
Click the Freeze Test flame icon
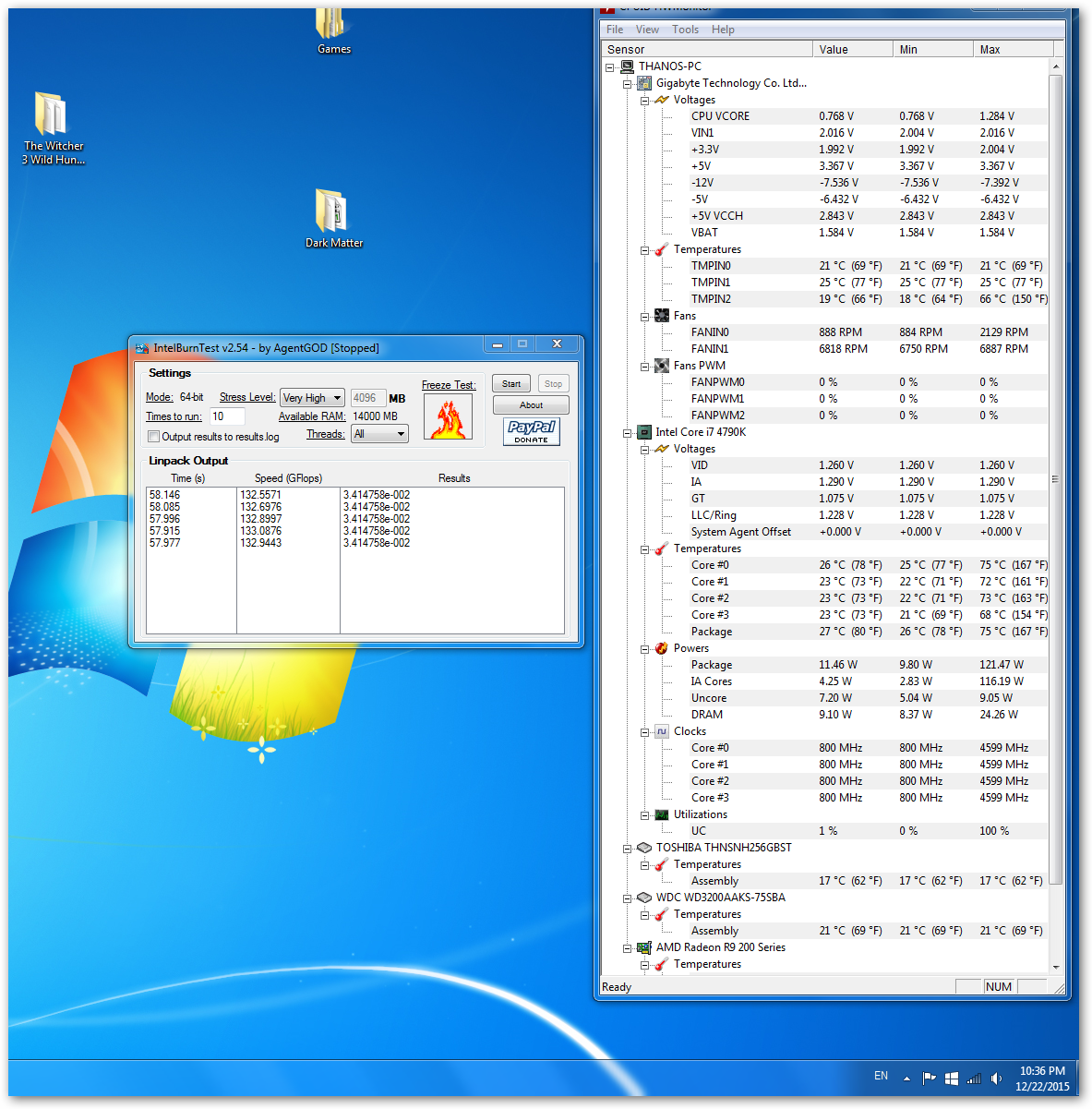pyautogui.click(x=448, y=416)
